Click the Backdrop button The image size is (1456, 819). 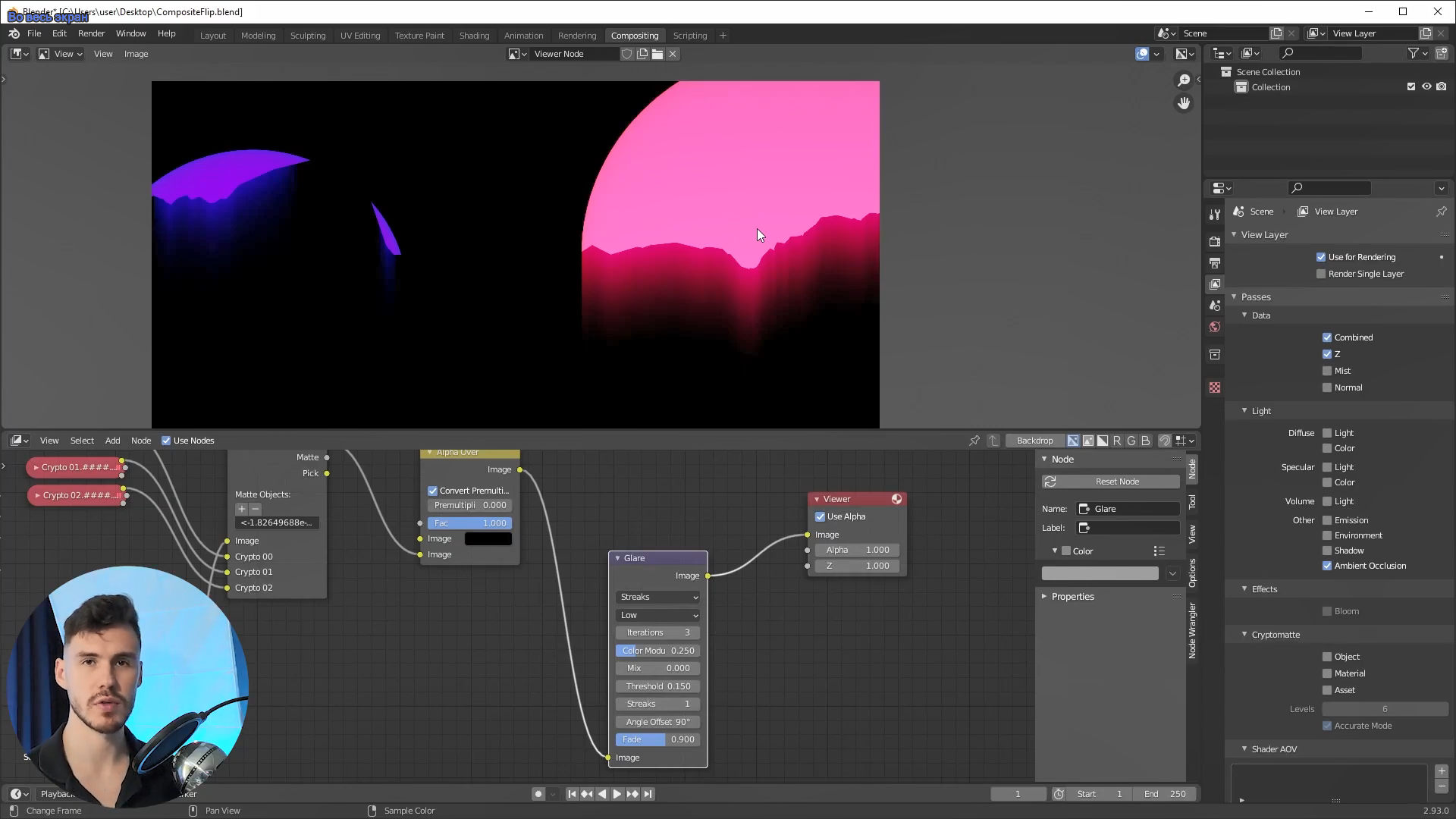pyautogui.click(x=1034, y=441)
